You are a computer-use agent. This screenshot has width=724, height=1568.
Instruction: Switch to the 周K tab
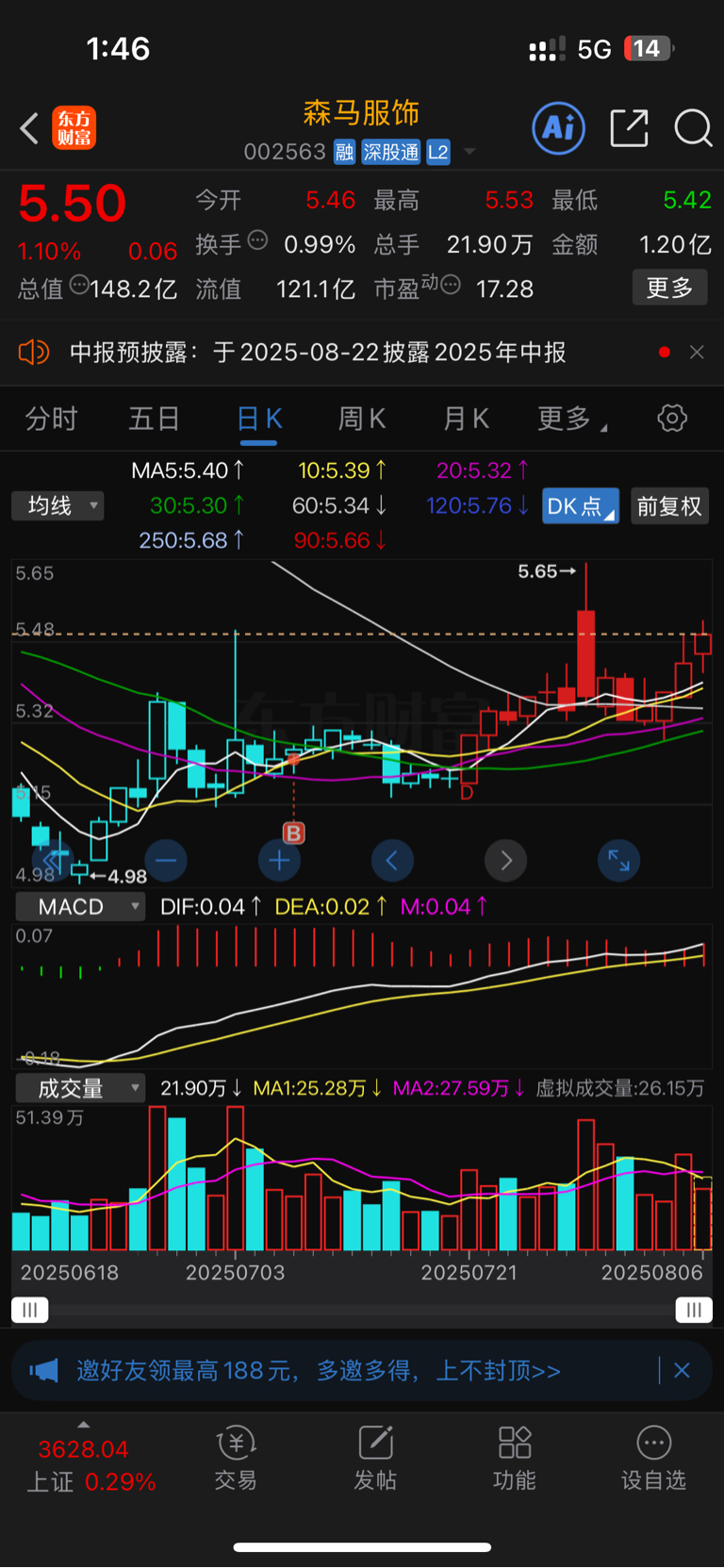[x=361, y=419]
